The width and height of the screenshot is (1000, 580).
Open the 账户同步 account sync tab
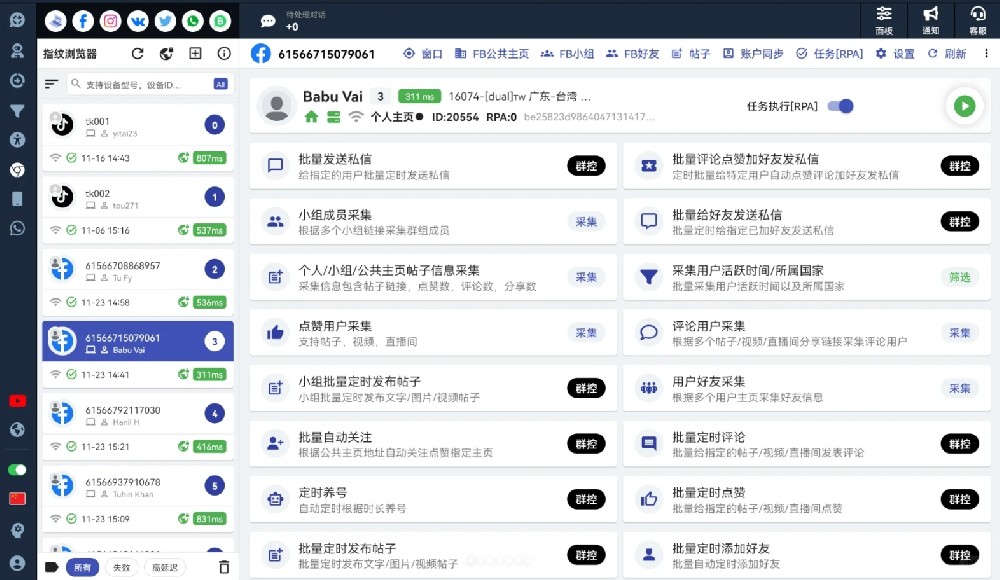tap(753, 54)
